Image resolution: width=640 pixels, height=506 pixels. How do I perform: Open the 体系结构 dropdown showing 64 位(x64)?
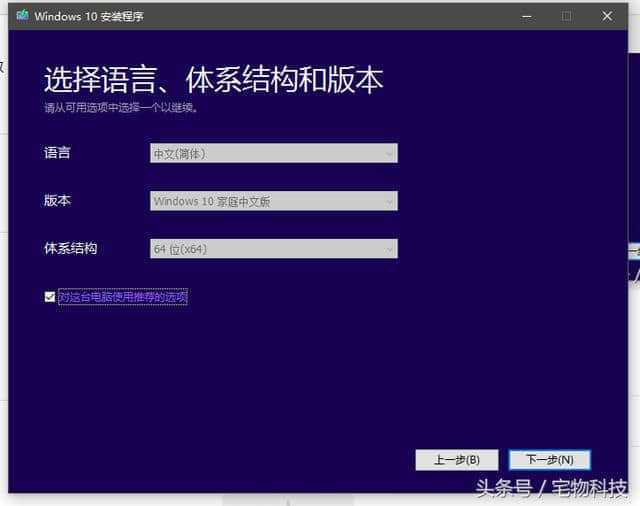point(273,249)
